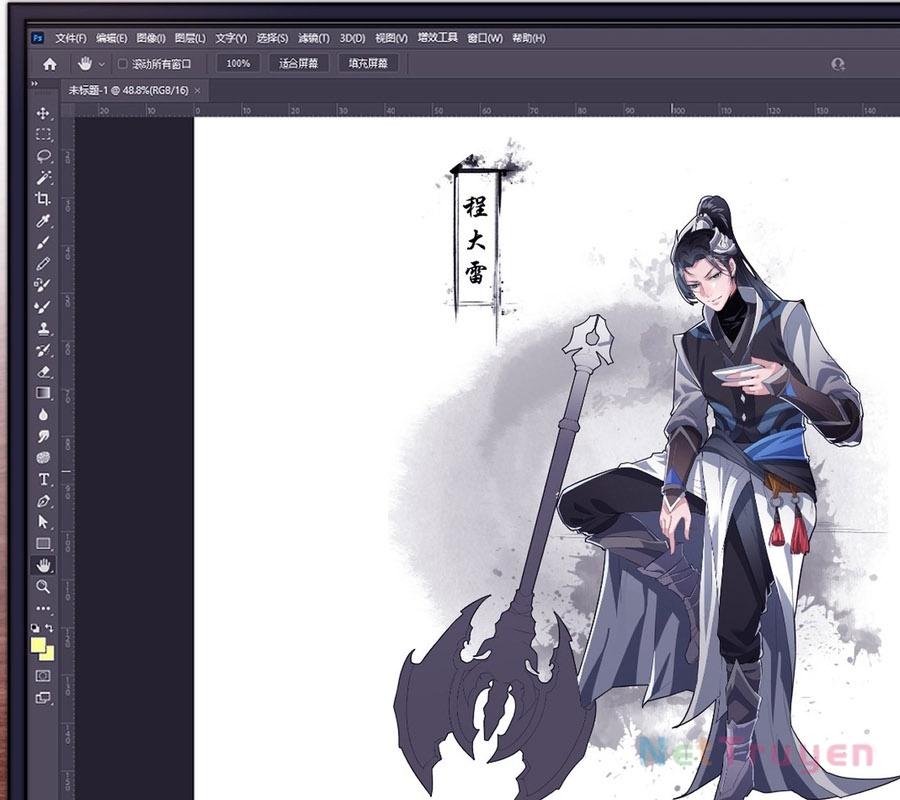The height and width of the screenshot is (800, 900).
Task: Select the Lasso tool
Action: pos(43,156)
